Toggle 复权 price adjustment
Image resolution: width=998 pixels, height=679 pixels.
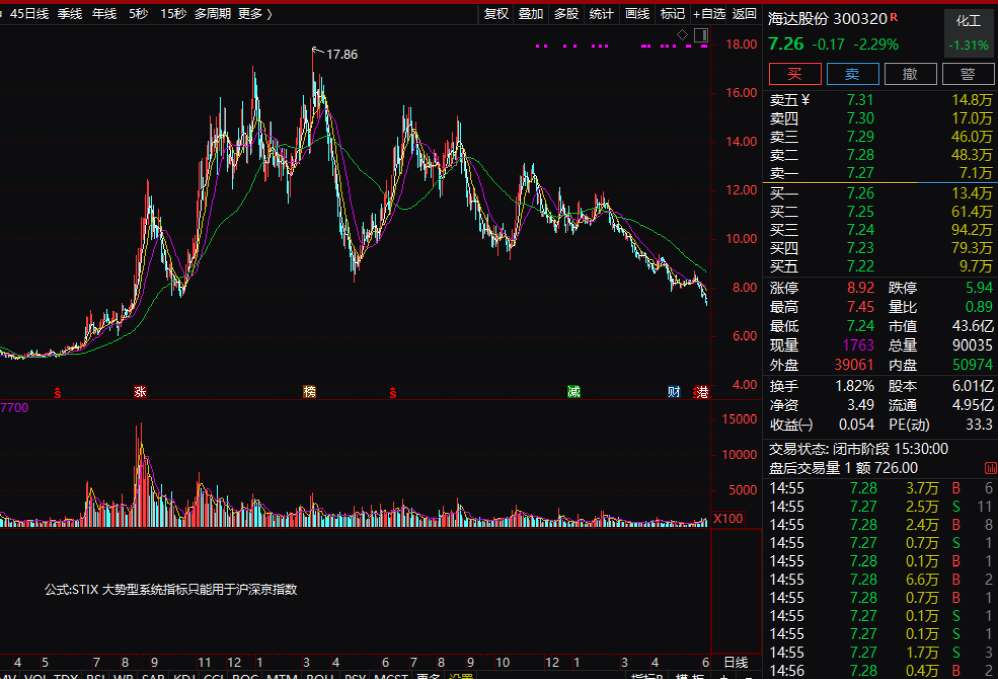click(496, 13)
